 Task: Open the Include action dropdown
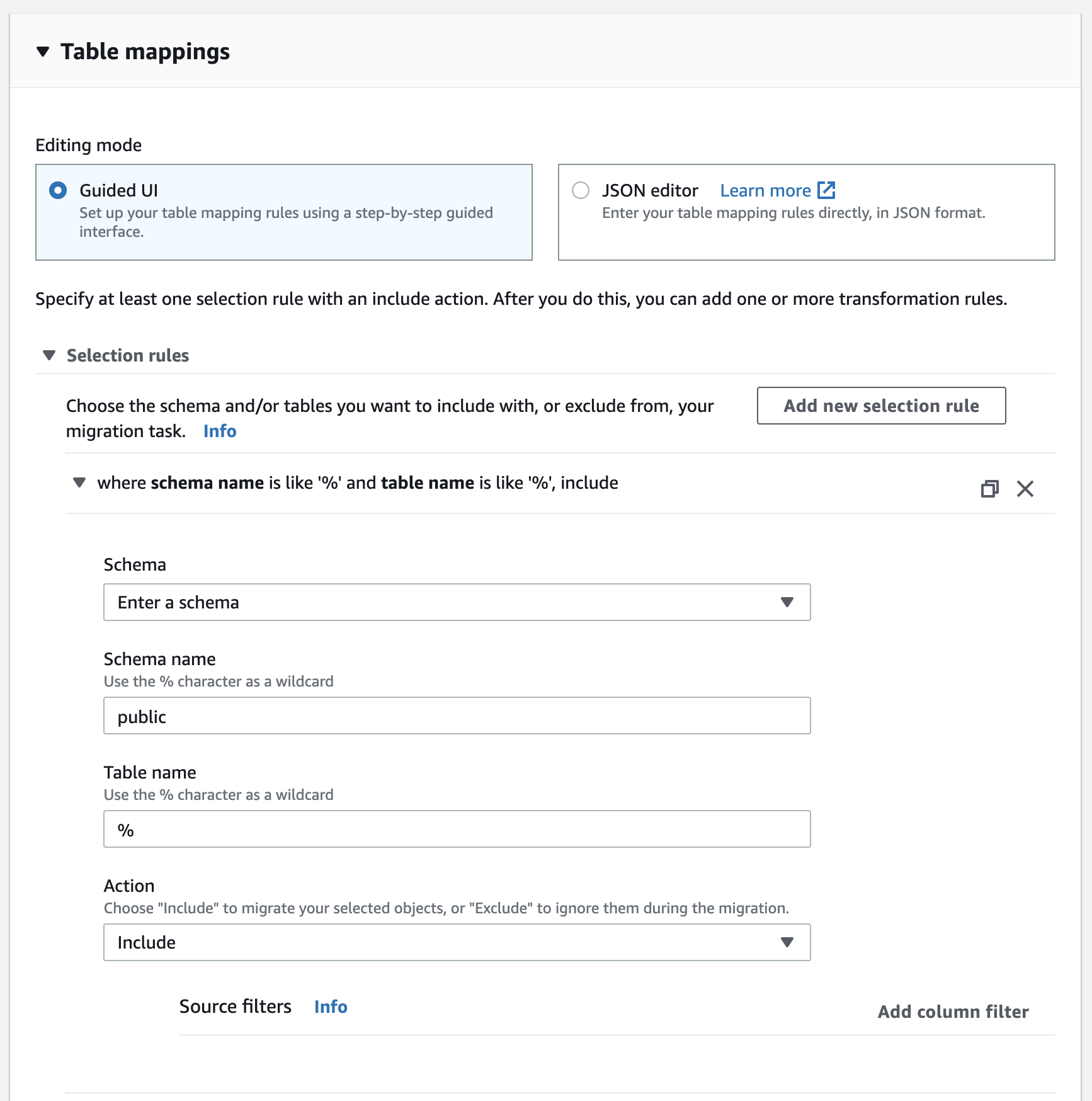[x=457, y=942]
